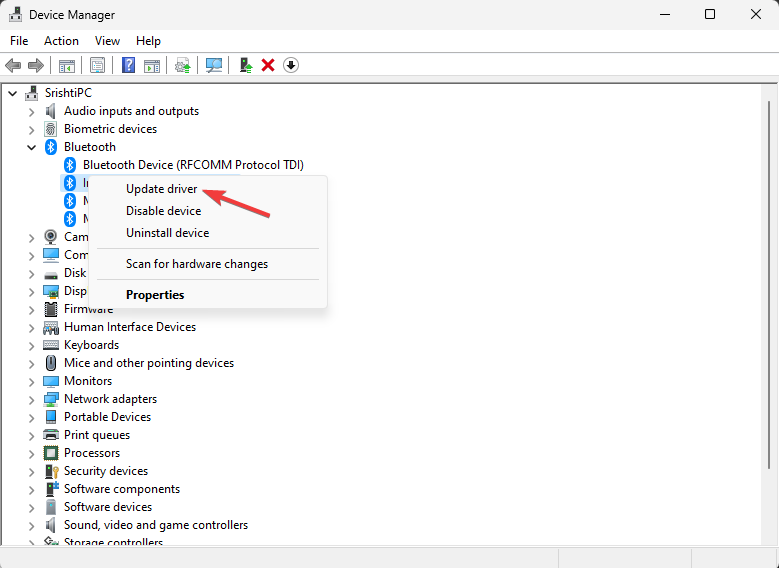Click the Device Manager title bar icon

(x=15, y=15)
